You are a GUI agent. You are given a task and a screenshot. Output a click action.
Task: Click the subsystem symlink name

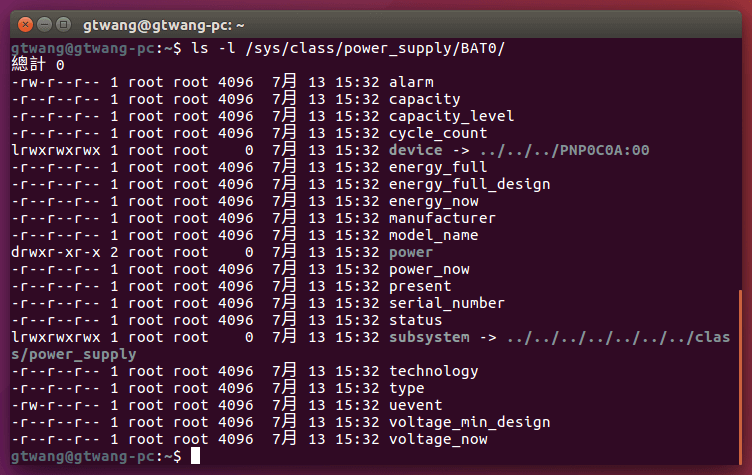[427, 337]
